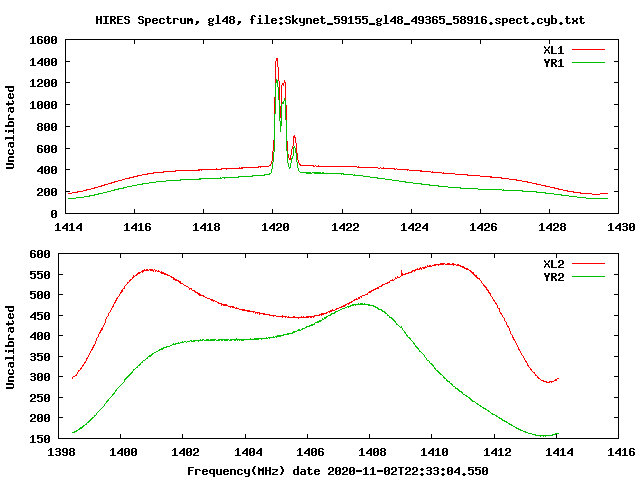Image resolution: width=640 pixels, height=480 pixels.
Task: Click the 1430 frequency tick label
Action: pyautogui.click(x=621, y=227)
